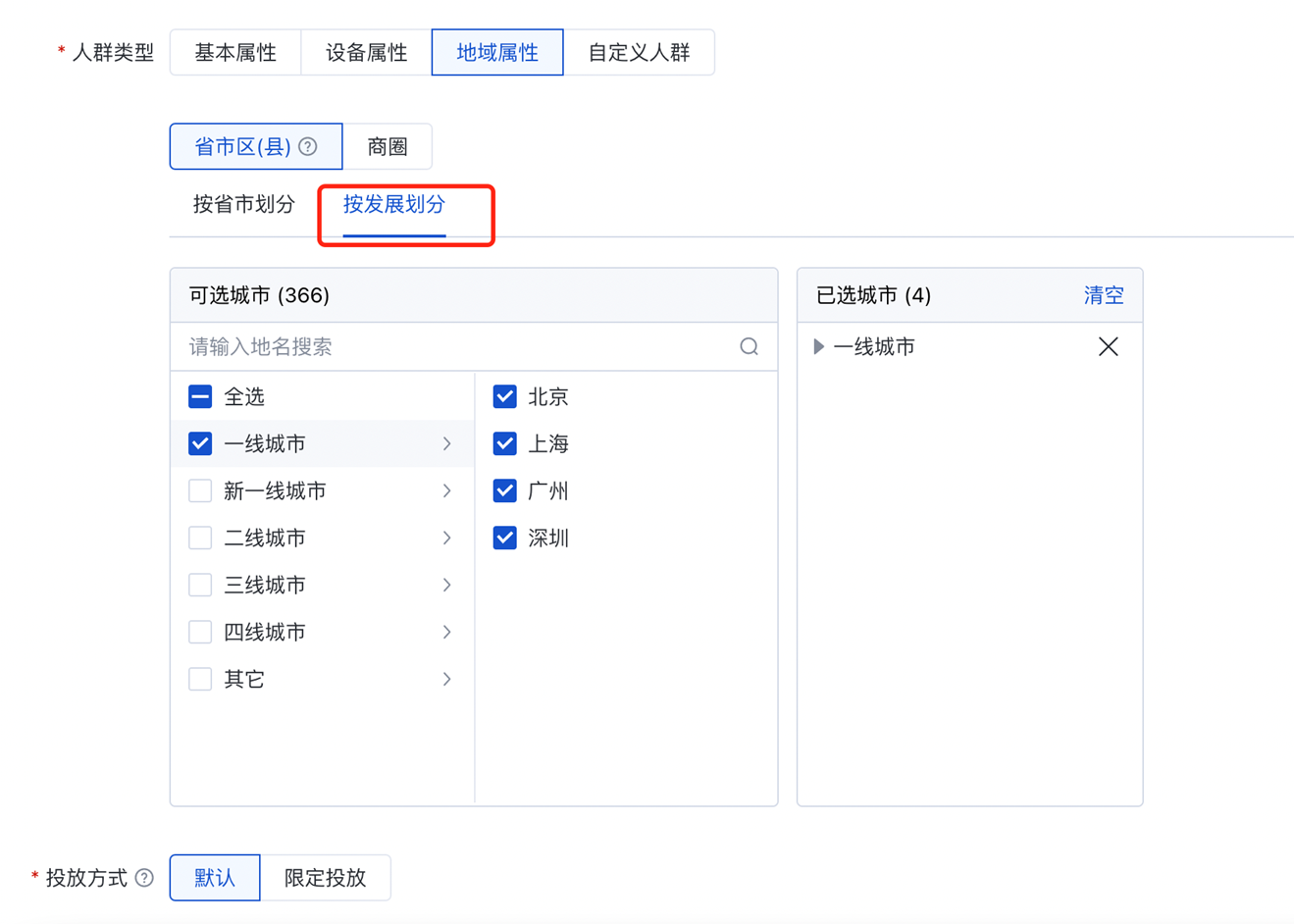Expand 其它 category chevron
This screenshot has width=1294, height=924.
click(446, 679)
